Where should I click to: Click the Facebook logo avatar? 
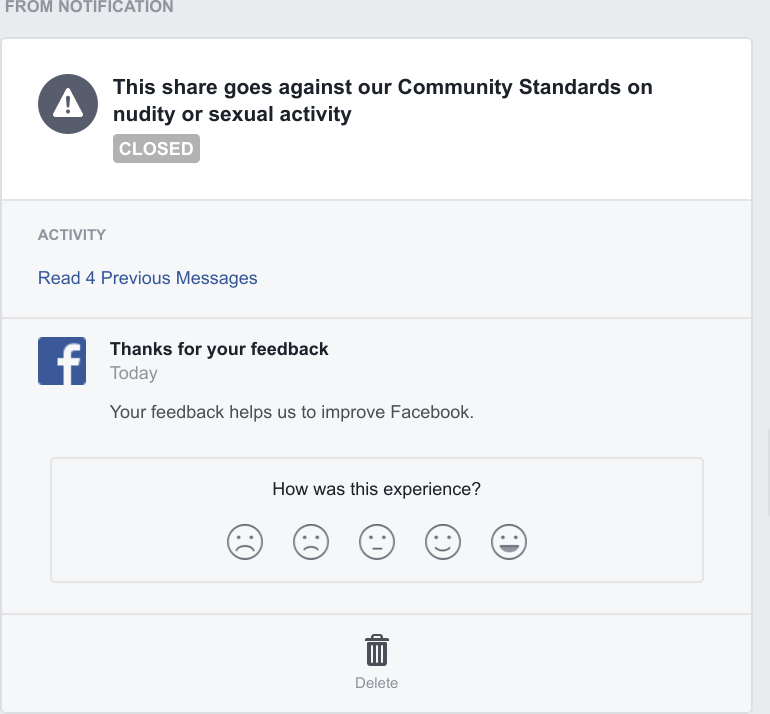point(62,361)
